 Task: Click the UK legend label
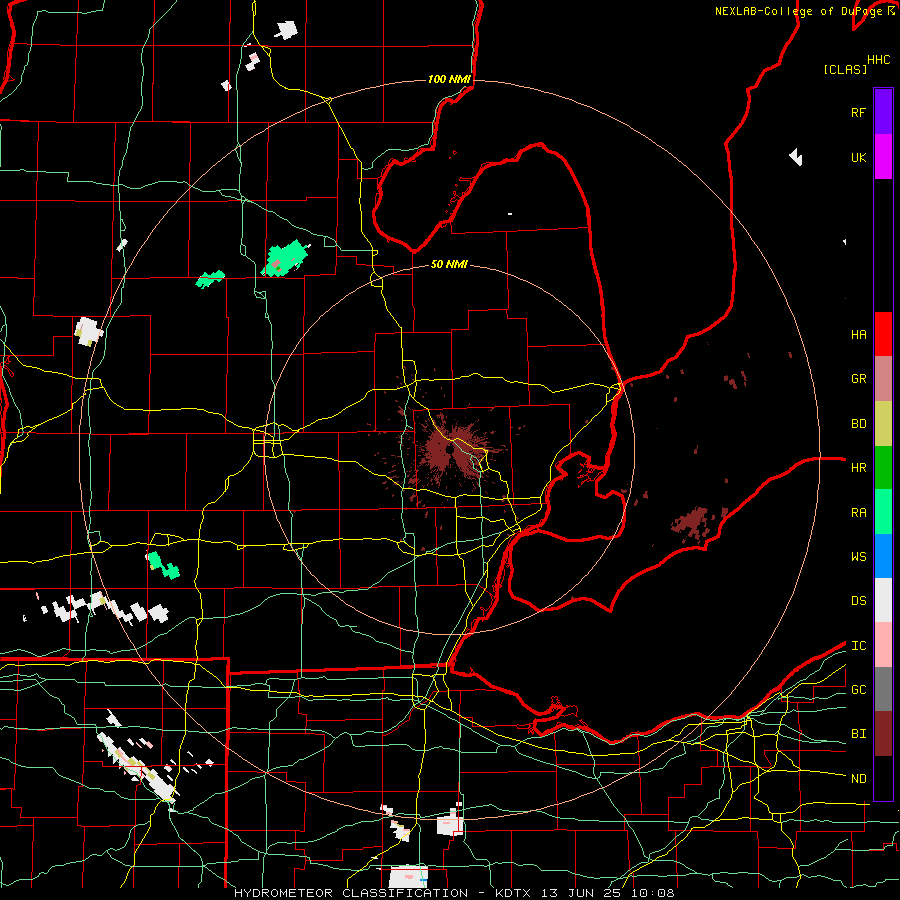pos(858,157)
